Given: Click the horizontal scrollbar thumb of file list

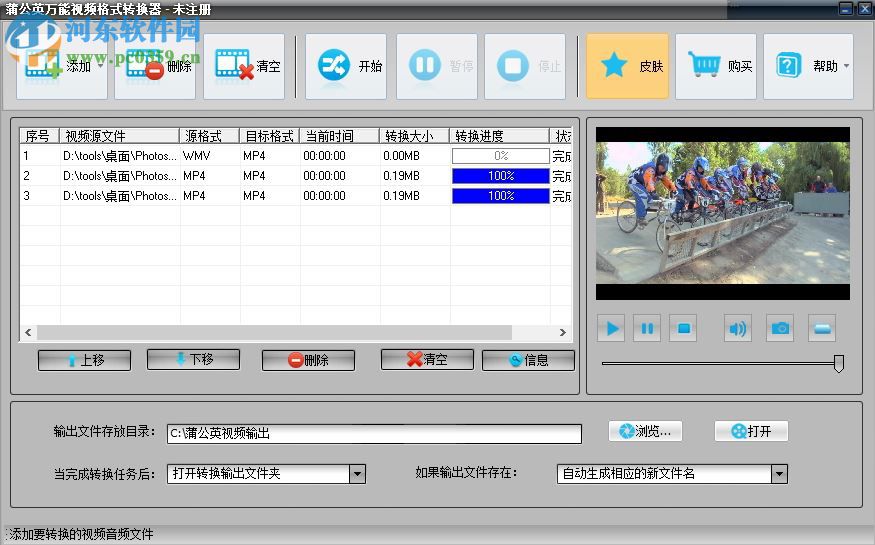Looking at the screenshot, I should [x=274, y=332].
